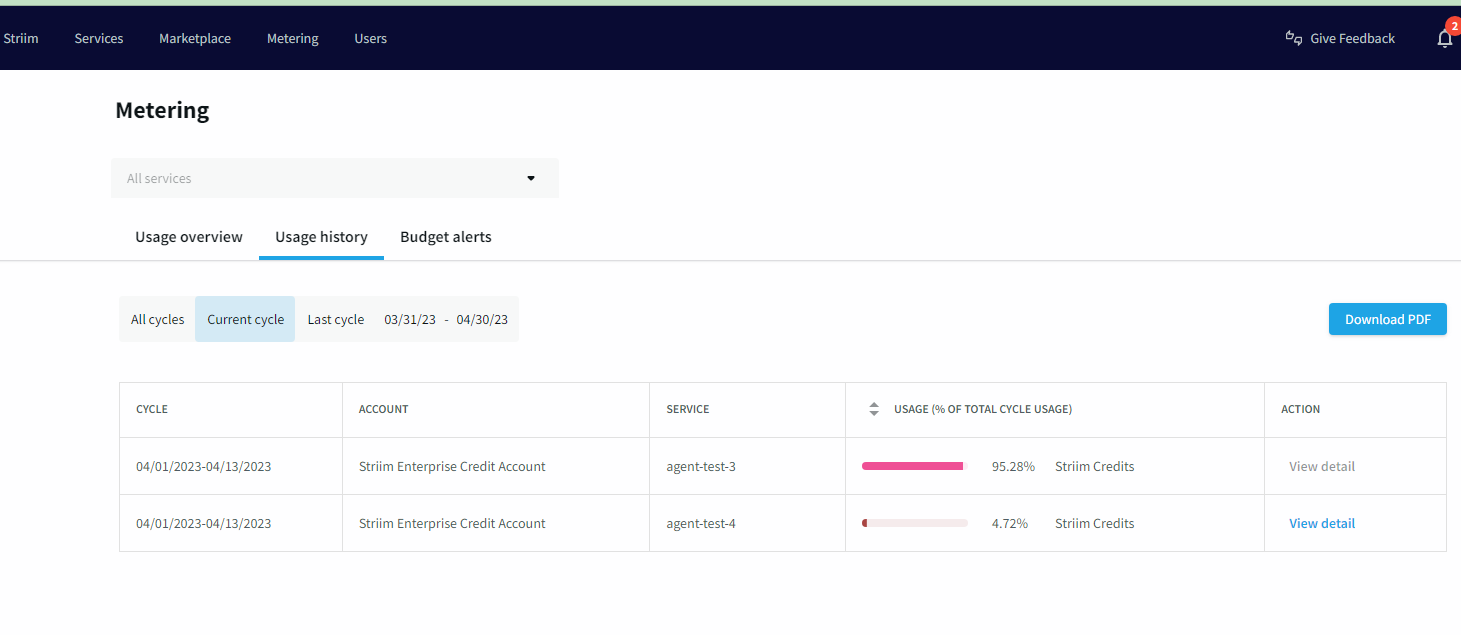Open the Budget alerts tab
This screenshot has height=635, width=1461.
(x=446, y=237)
